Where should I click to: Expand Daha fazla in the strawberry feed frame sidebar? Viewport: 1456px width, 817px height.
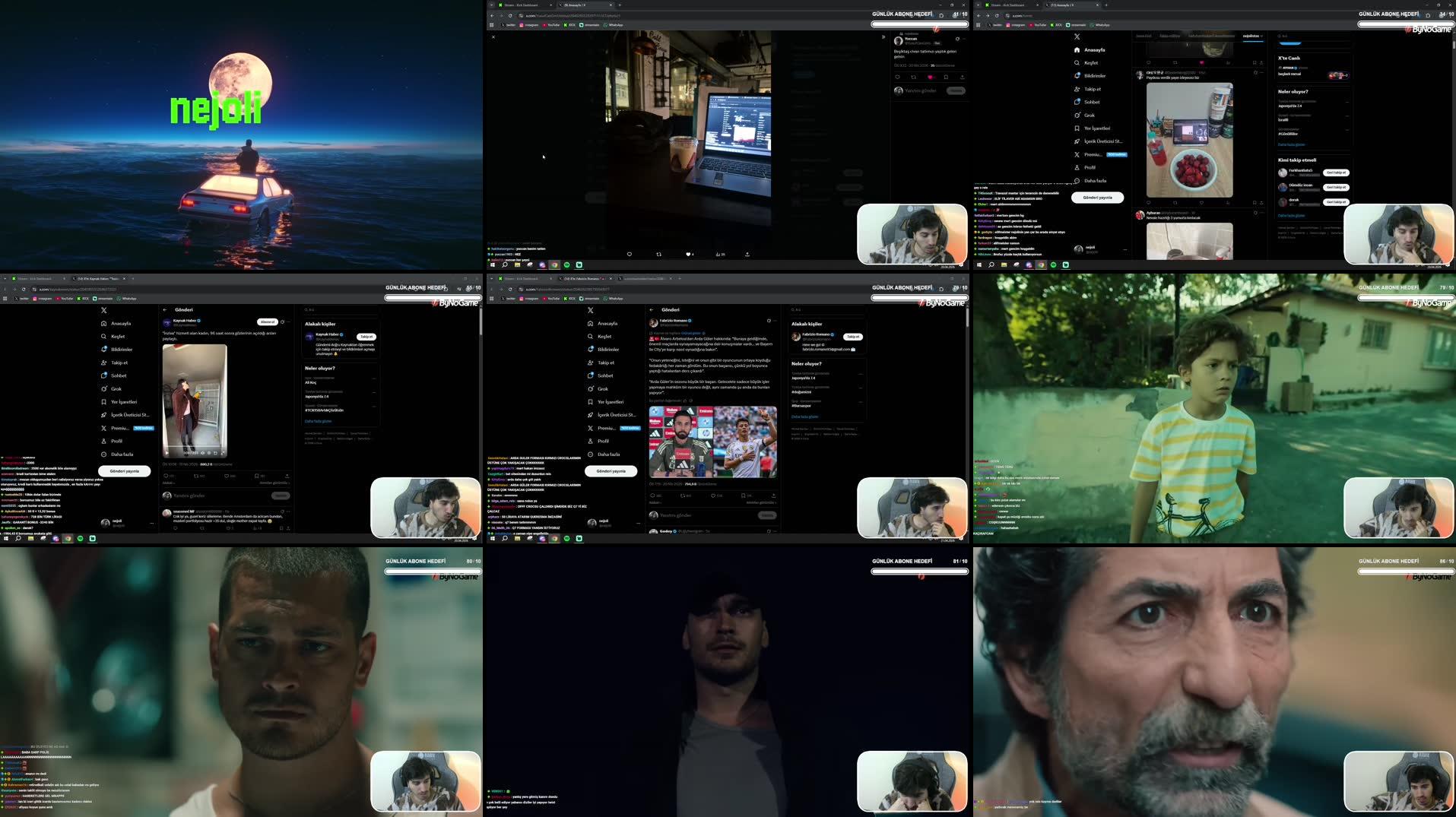click(1090, 180)
